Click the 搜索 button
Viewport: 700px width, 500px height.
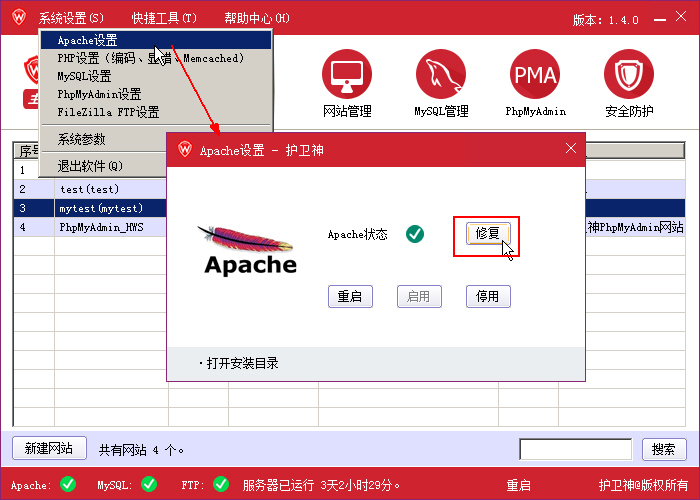664,449
